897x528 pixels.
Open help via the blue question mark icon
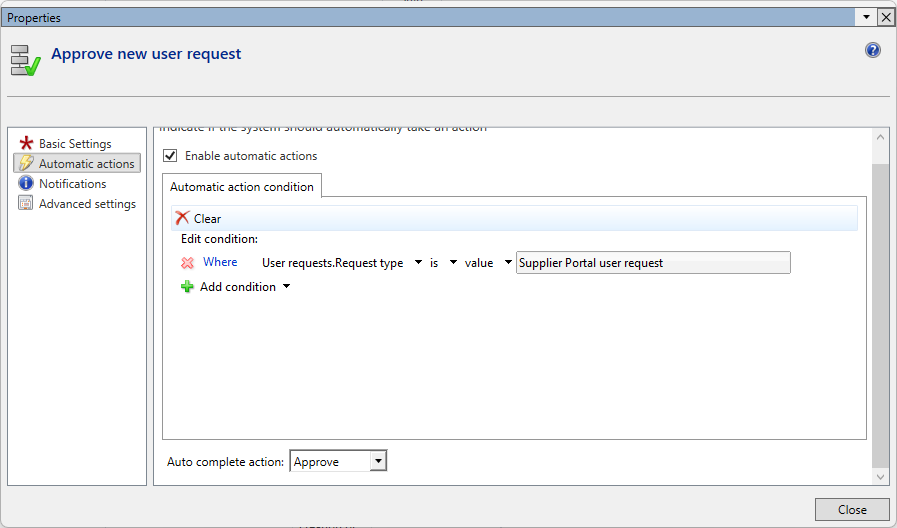[872, 50]
